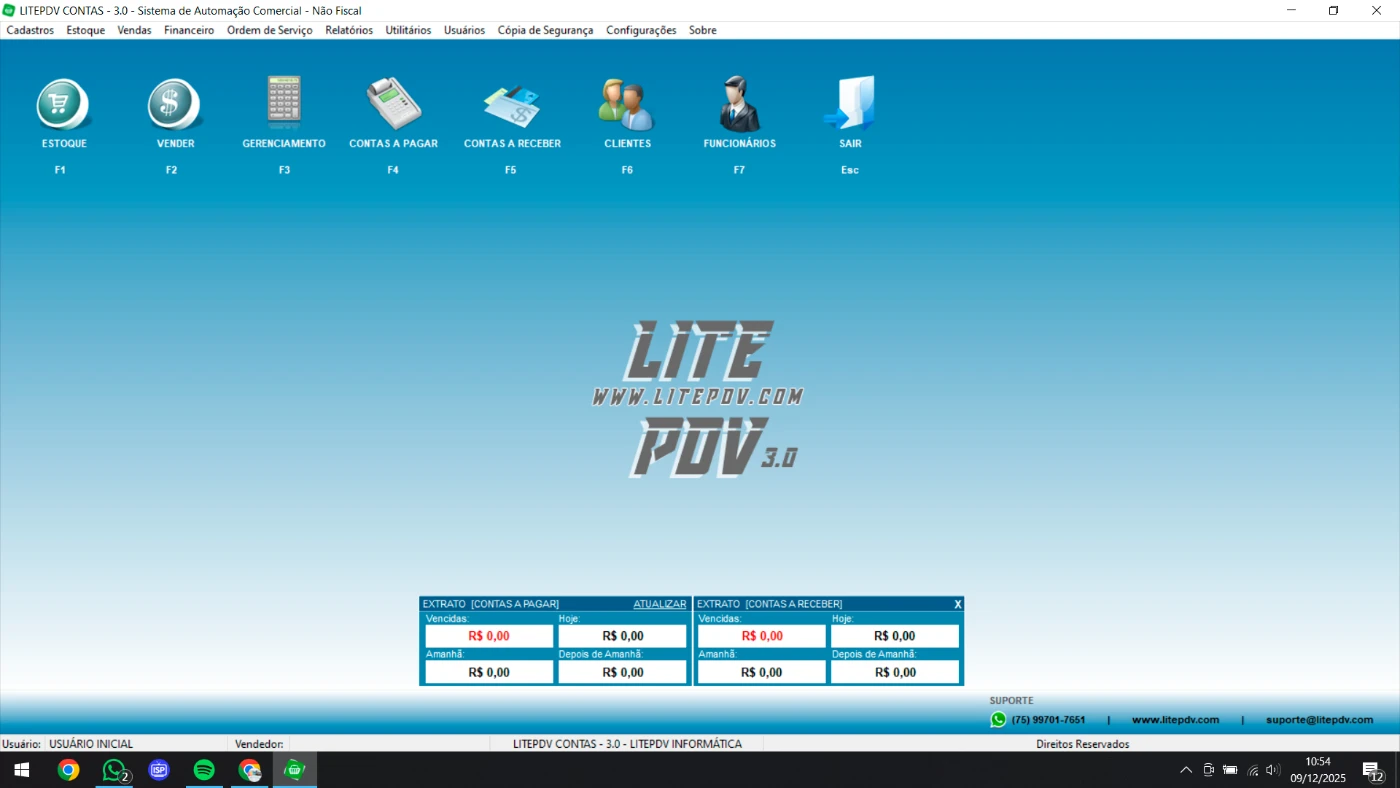Open the Ordem de Serviço menu
The width and height of the screenshot is (1400, 788).
coord(269,30)
